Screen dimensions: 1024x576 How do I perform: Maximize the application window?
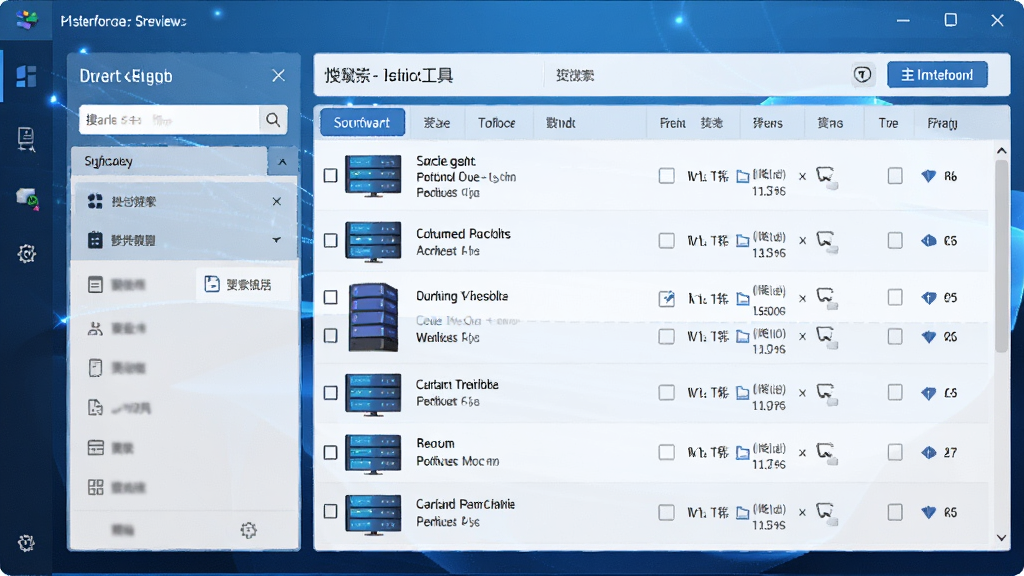coord(951,20)
